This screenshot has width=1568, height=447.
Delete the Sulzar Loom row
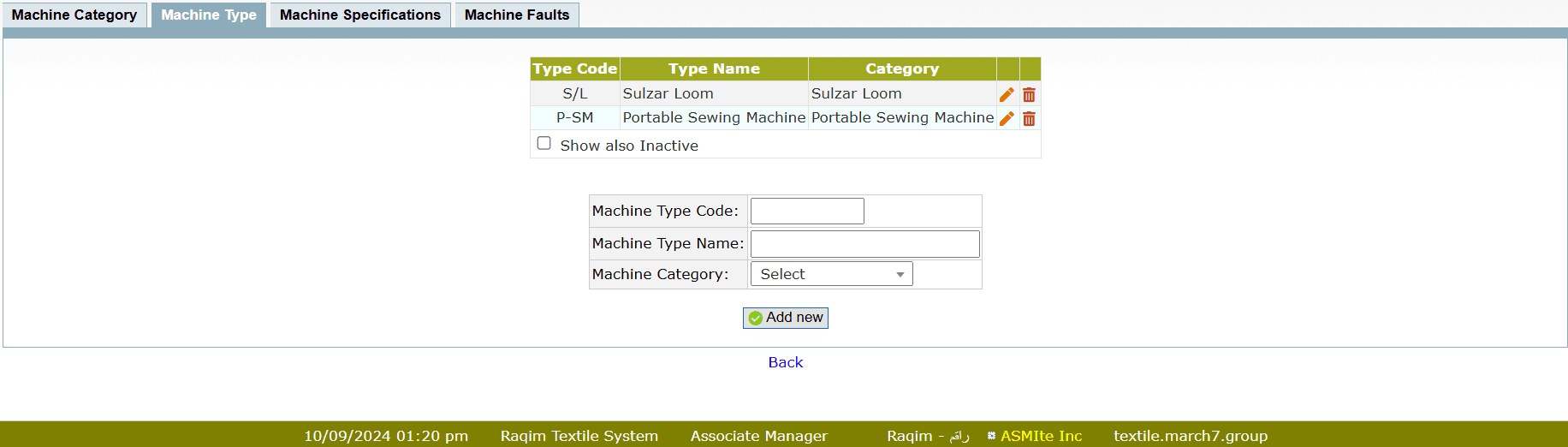tap(1029, 94)
